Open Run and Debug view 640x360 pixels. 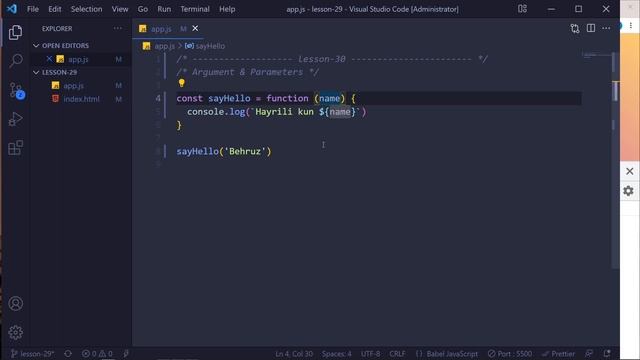(16, 119)
